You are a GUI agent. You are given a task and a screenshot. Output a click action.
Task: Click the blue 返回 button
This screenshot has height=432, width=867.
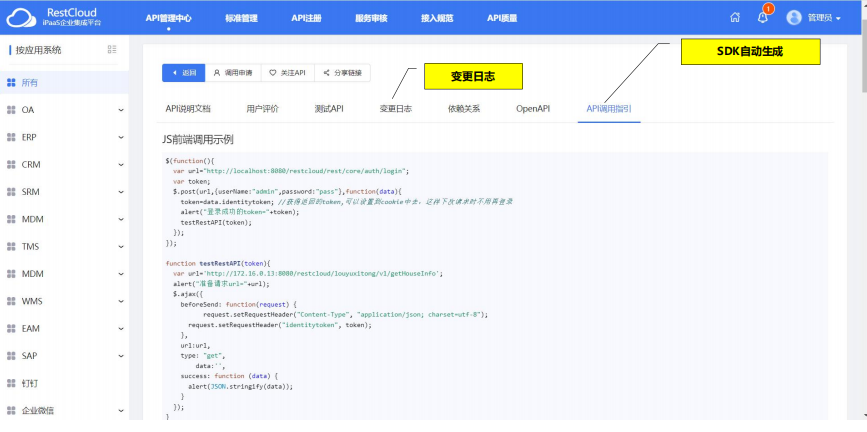(184, 73)
